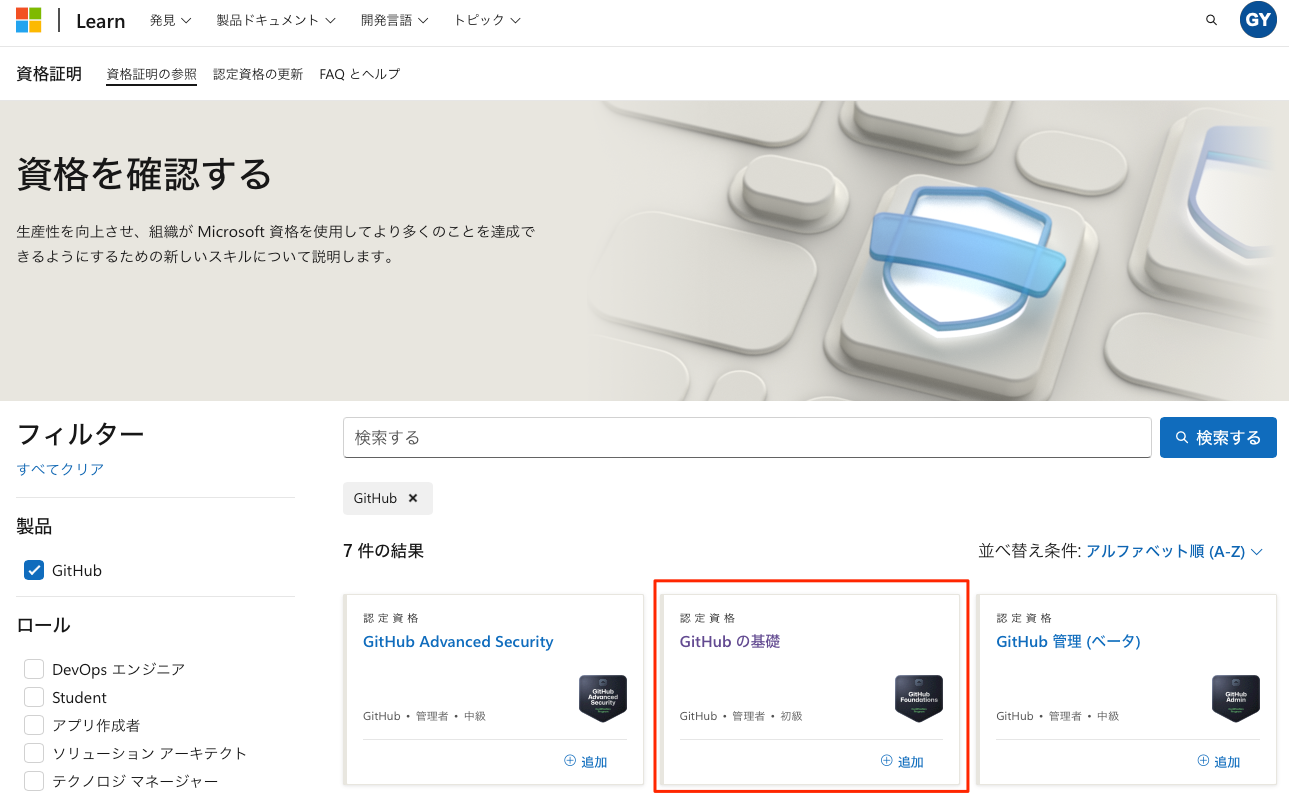Click the ロール filter heading

point(43,625)
